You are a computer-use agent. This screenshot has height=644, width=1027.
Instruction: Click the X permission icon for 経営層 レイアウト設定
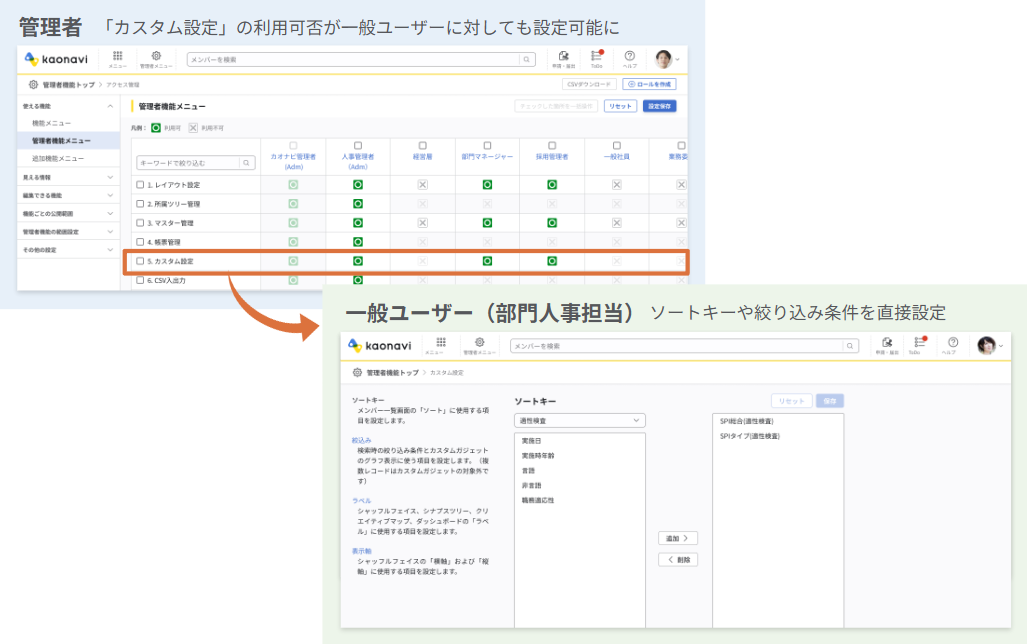(422, 185)
